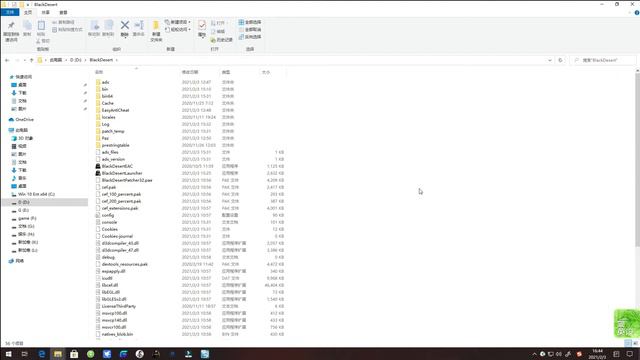
Task: Select the d3dcompiler_47.dll file
Action: click(x=120, y=250)
